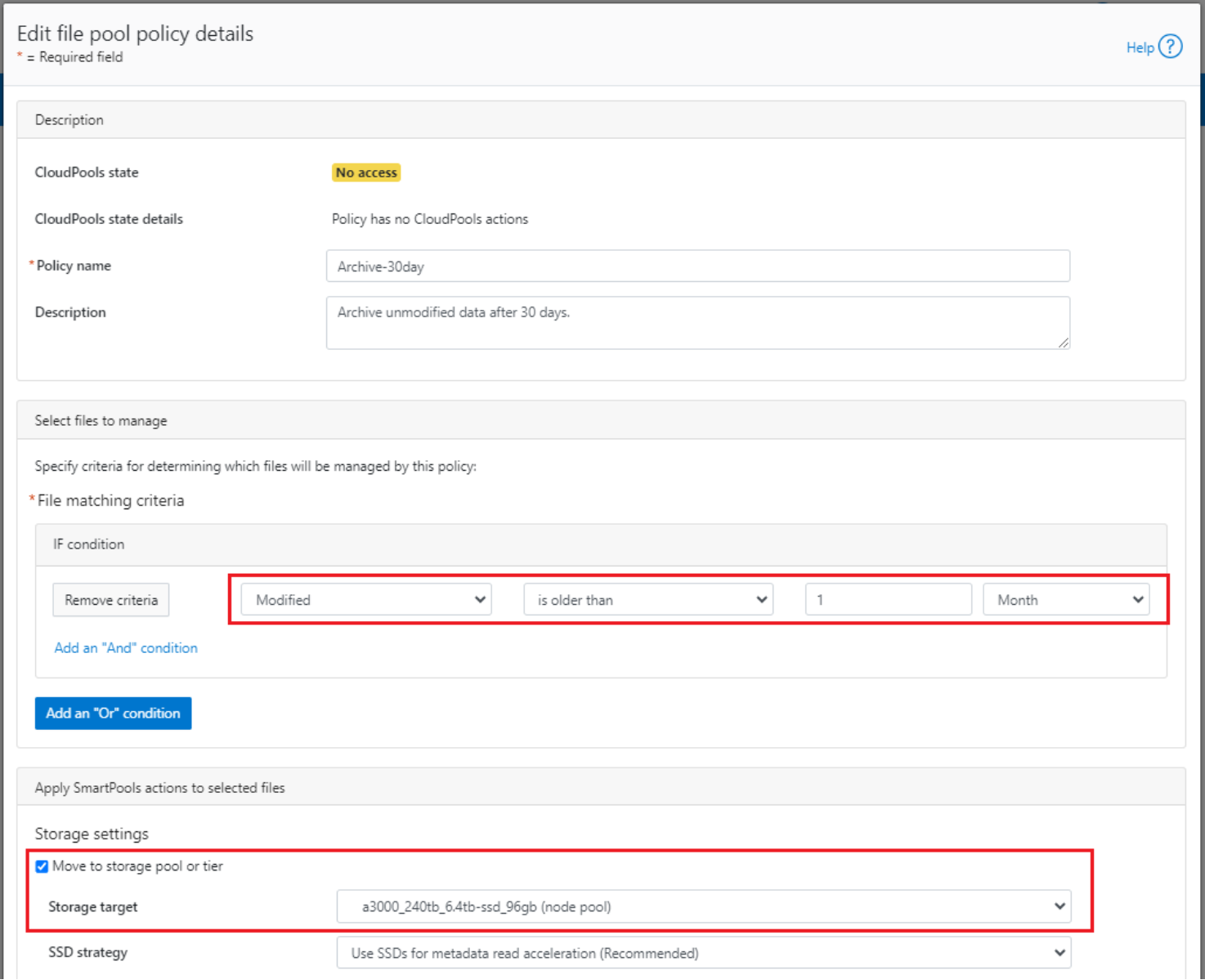Click the Description text area resize handle

[x=1063, y=342]
